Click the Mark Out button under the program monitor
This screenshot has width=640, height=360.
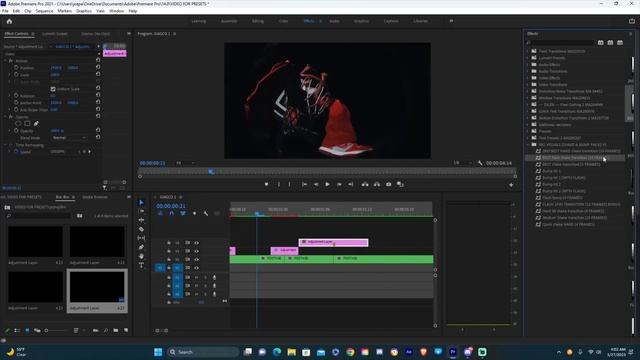pyautogui.click(x=289, y=184)
